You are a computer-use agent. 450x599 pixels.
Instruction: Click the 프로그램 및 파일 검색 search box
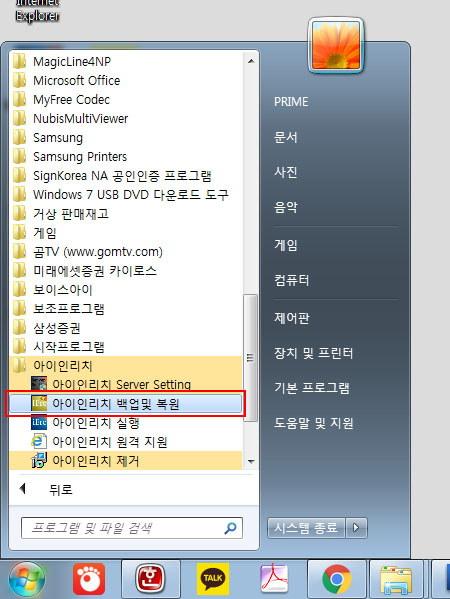[x=132, y=528]
